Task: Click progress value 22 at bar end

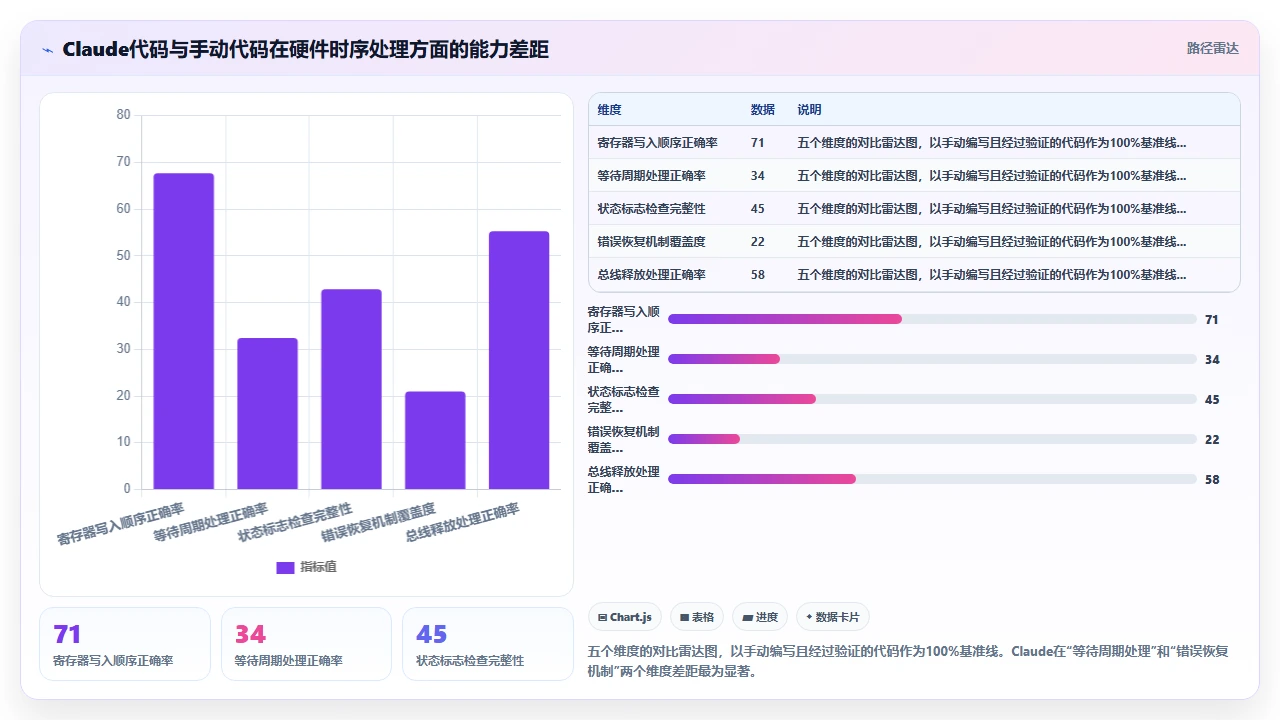Action: pyautogui.click(x=1212, y=439)
